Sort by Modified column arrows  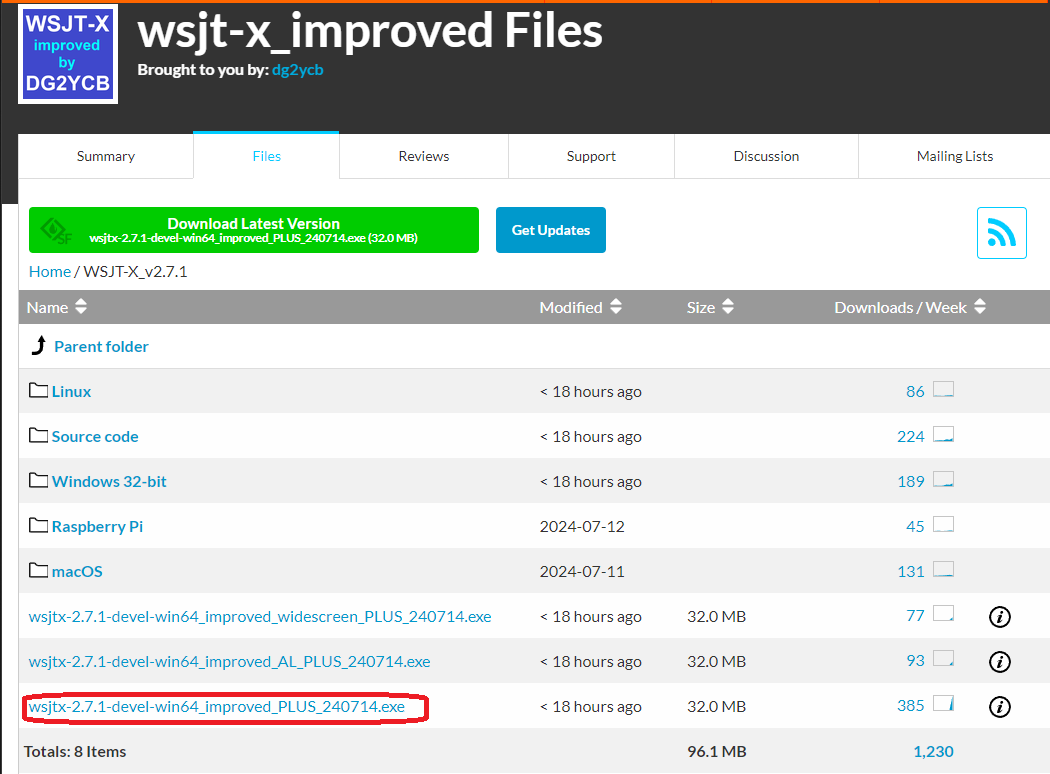(x=616, y=307)
